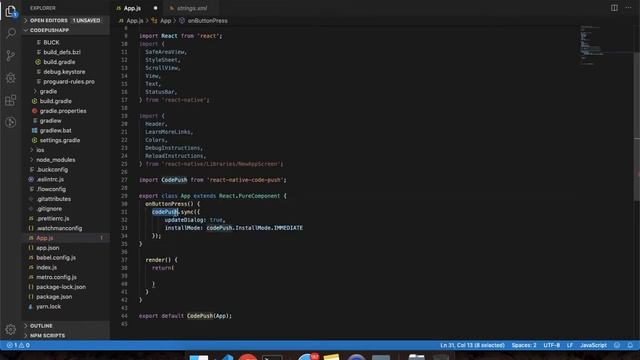Change end of line sequence LF
The height and width of the screenshot is (360, 640).
(x=570, y=345)
